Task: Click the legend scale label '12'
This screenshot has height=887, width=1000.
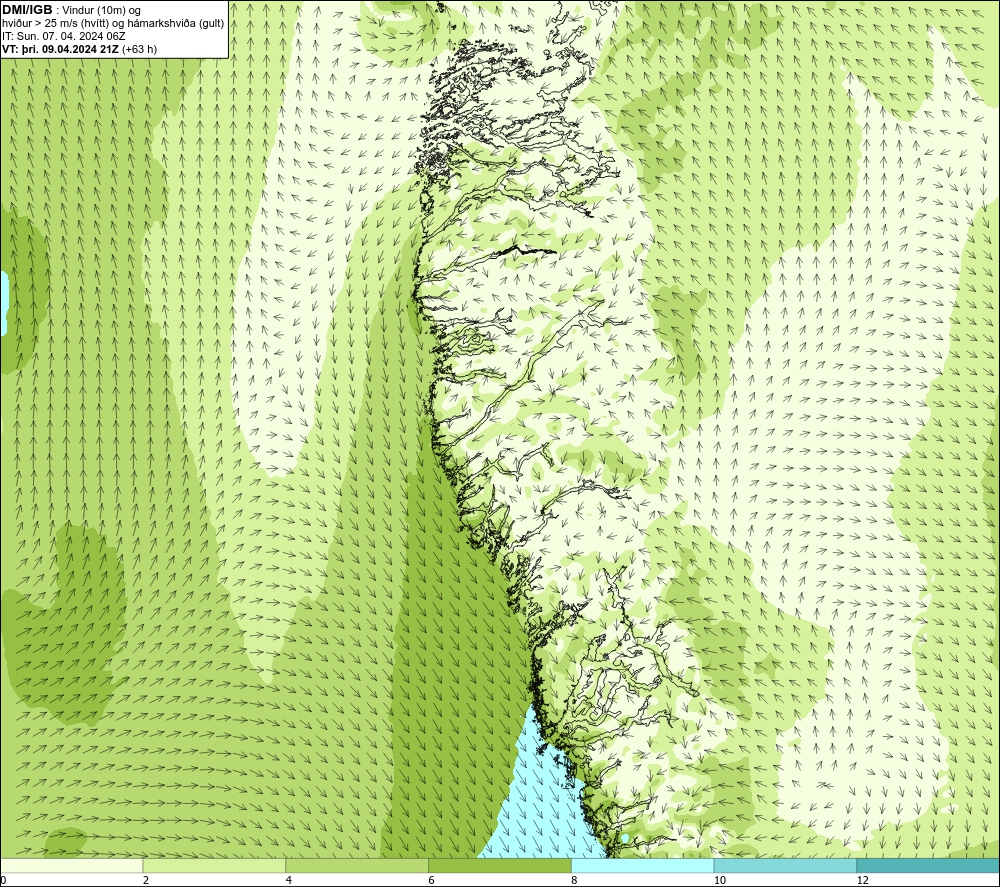Action: click(863, 881)
